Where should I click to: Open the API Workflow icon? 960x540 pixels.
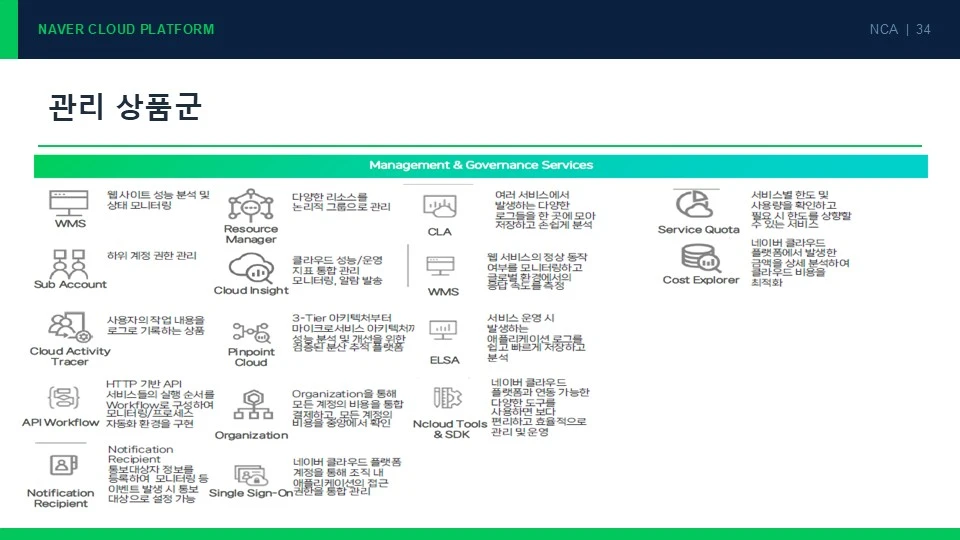point(64,397)
